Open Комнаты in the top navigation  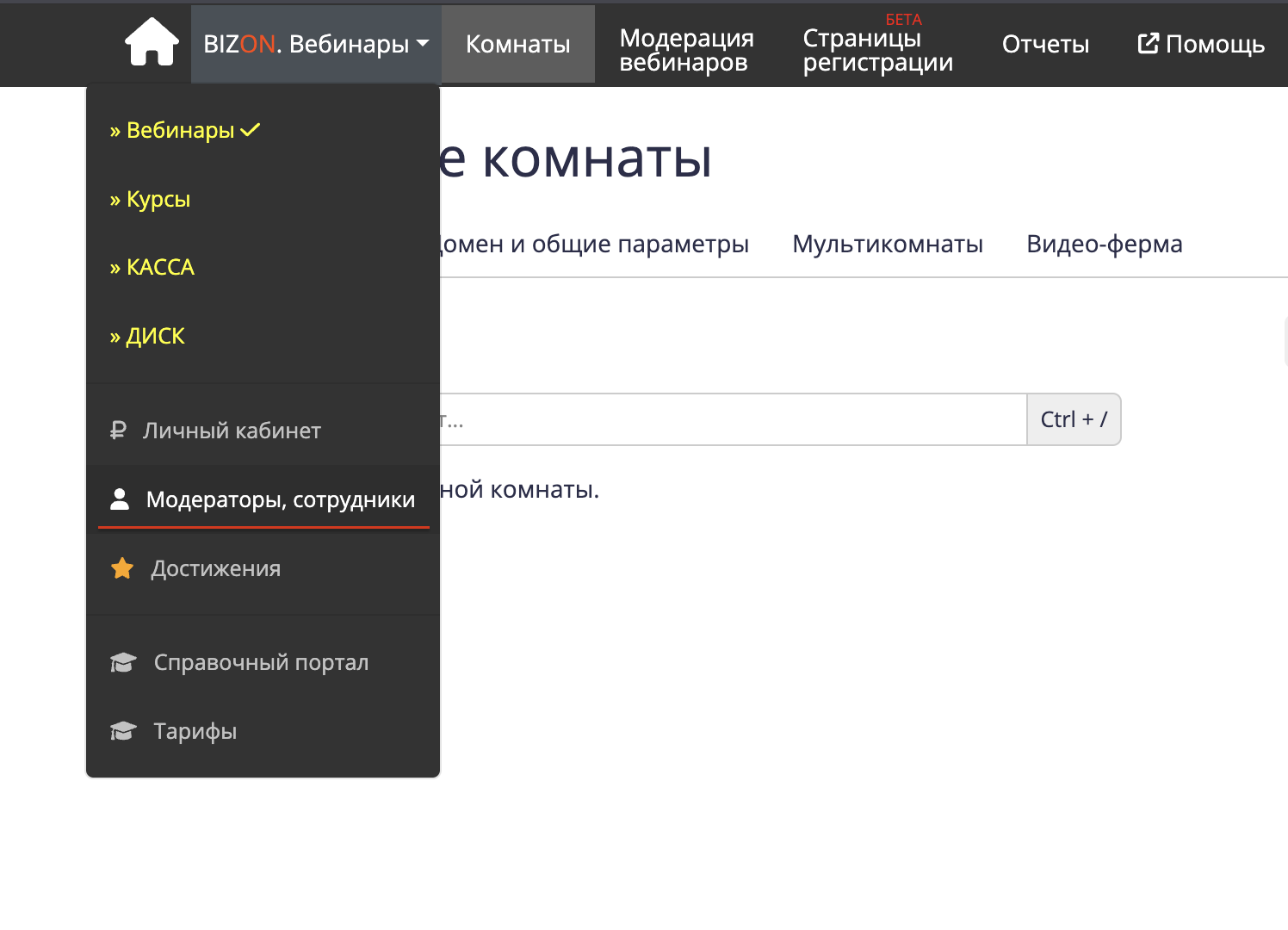point(517,44)
